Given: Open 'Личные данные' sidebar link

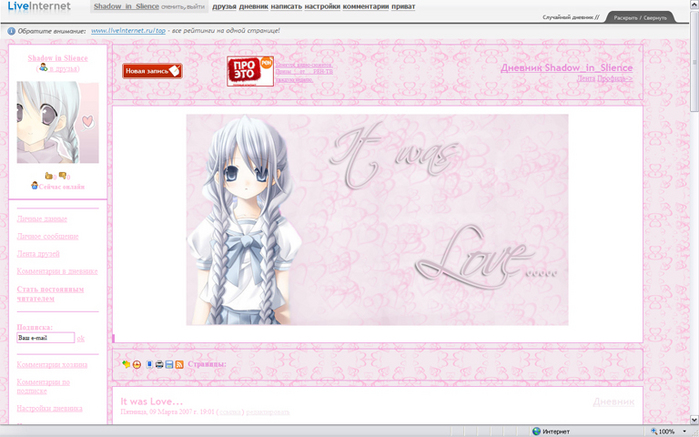Looking at the screenshot, I should pyautogui.click(x=42, y=219).
